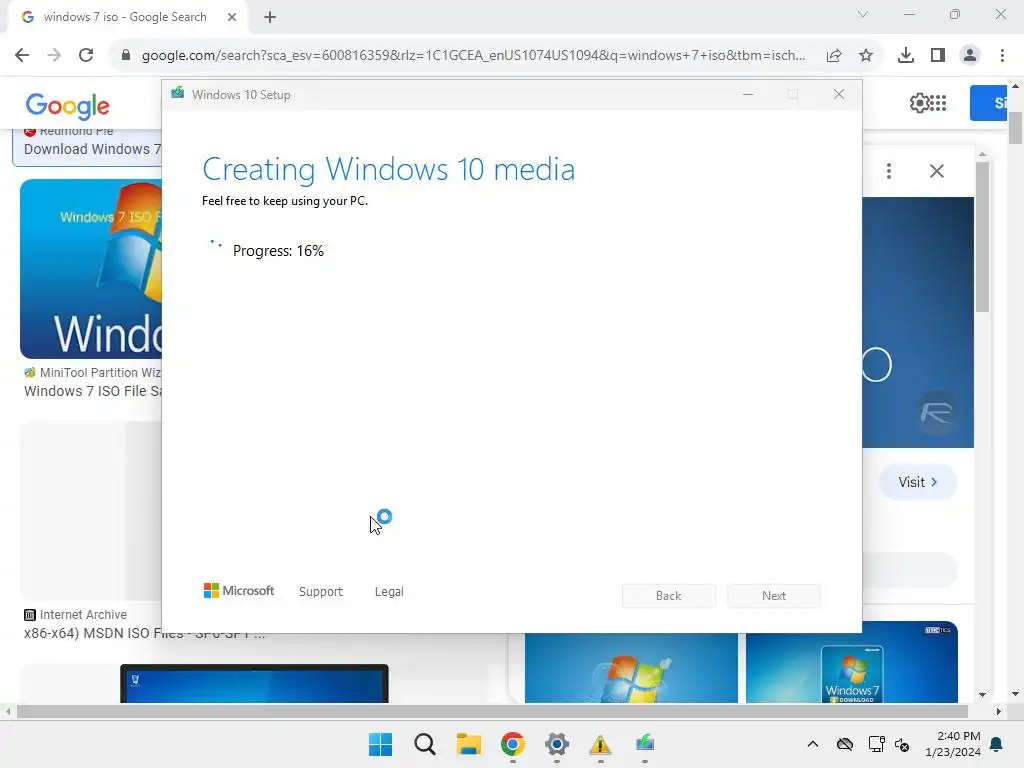Image resolution: width=1024 pixels, height=768 pixels.
Task: Click the horizontal scroll right arrow
Action: 999,712
